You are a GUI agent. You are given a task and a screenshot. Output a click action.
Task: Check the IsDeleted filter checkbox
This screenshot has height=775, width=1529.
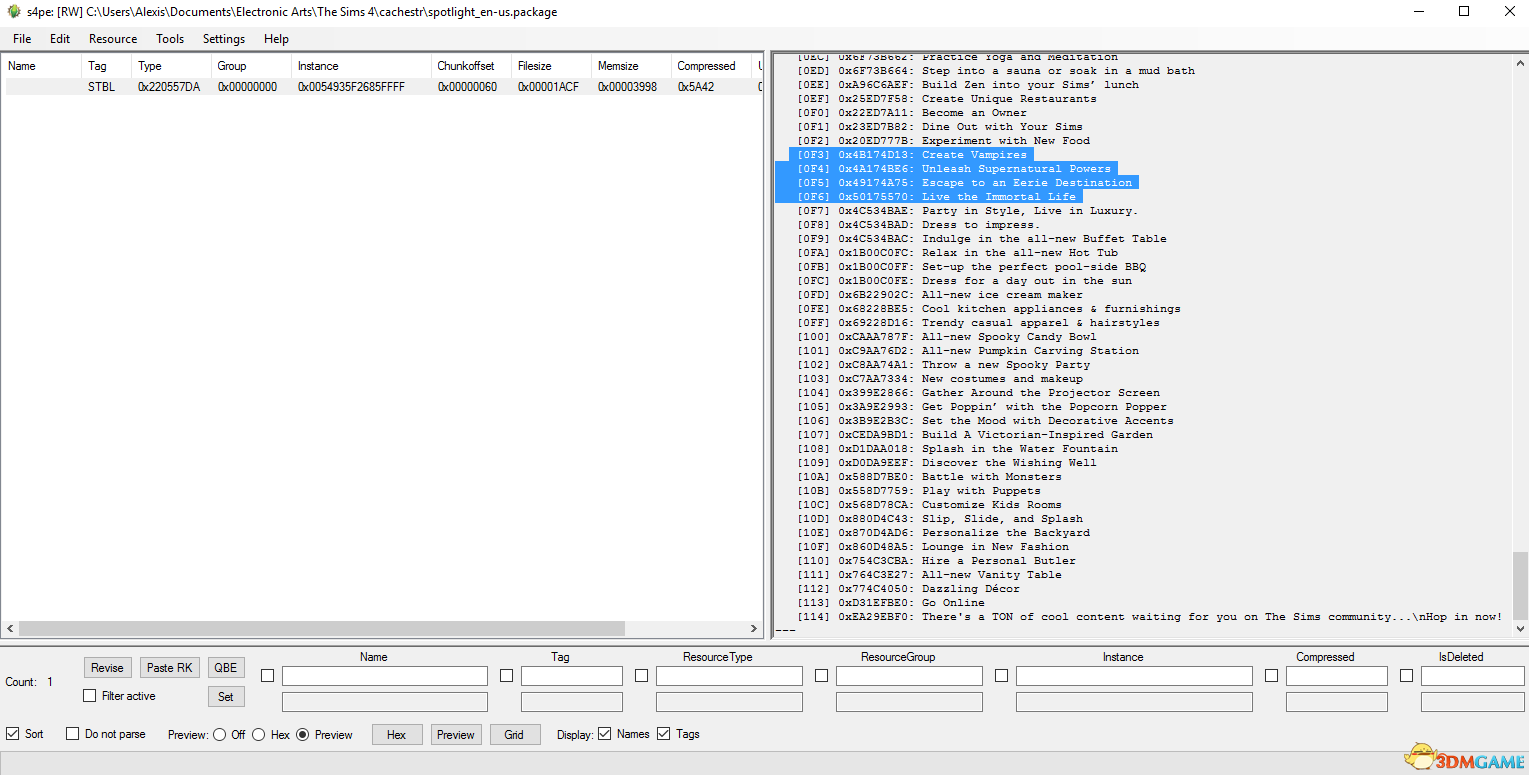(1406, 676)
